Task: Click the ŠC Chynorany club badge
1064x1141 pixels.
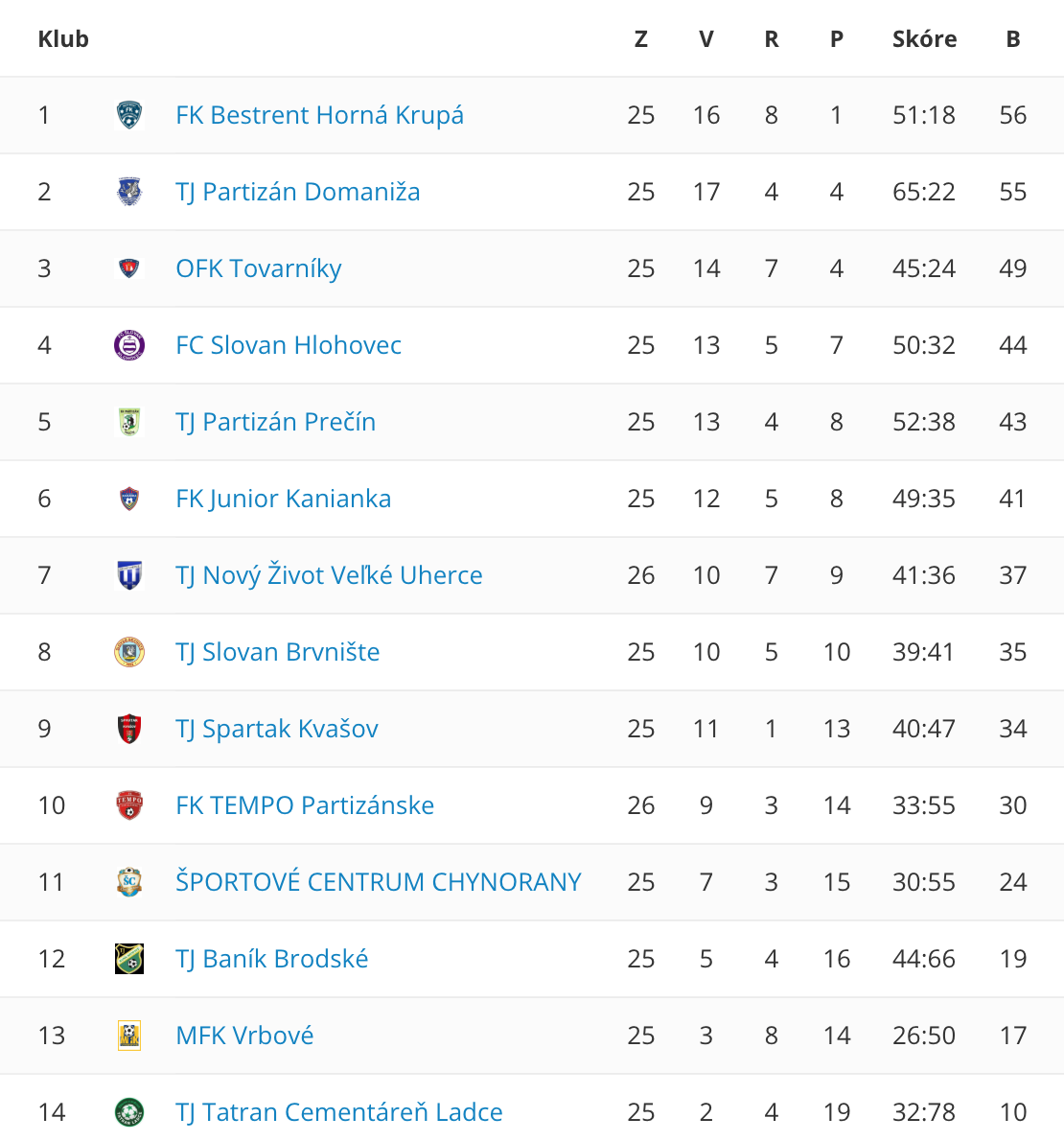Action: pyautogui.click(x=129, y=882)
